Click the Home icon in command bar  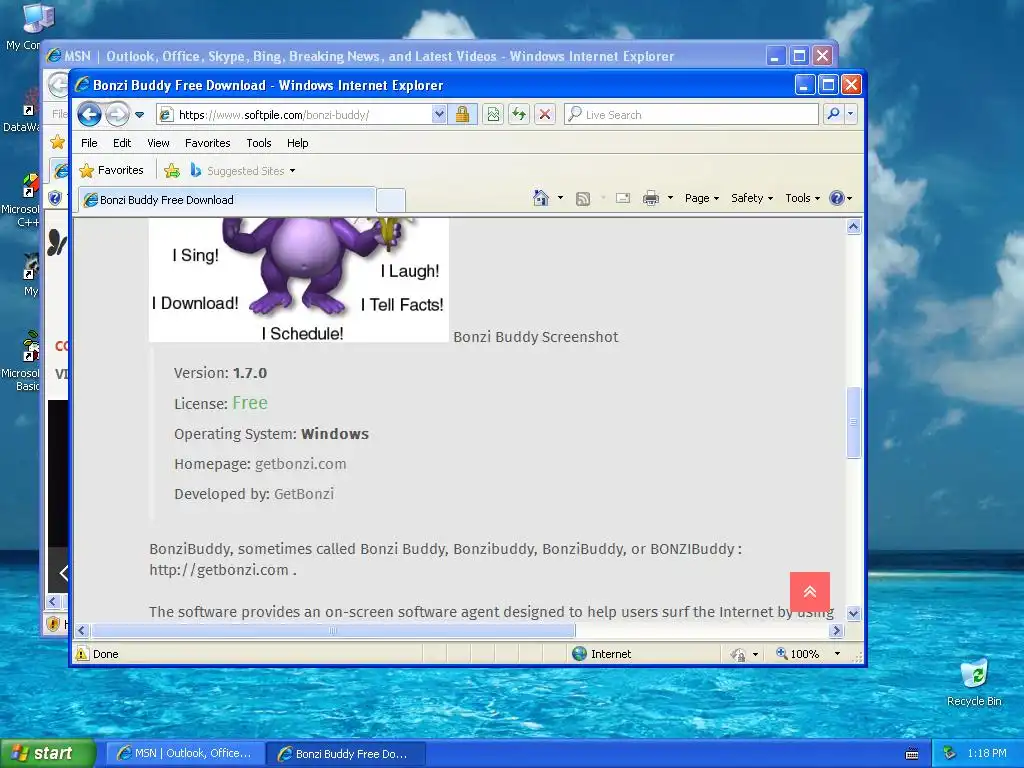pyautogui.click(x=540, y=198)
